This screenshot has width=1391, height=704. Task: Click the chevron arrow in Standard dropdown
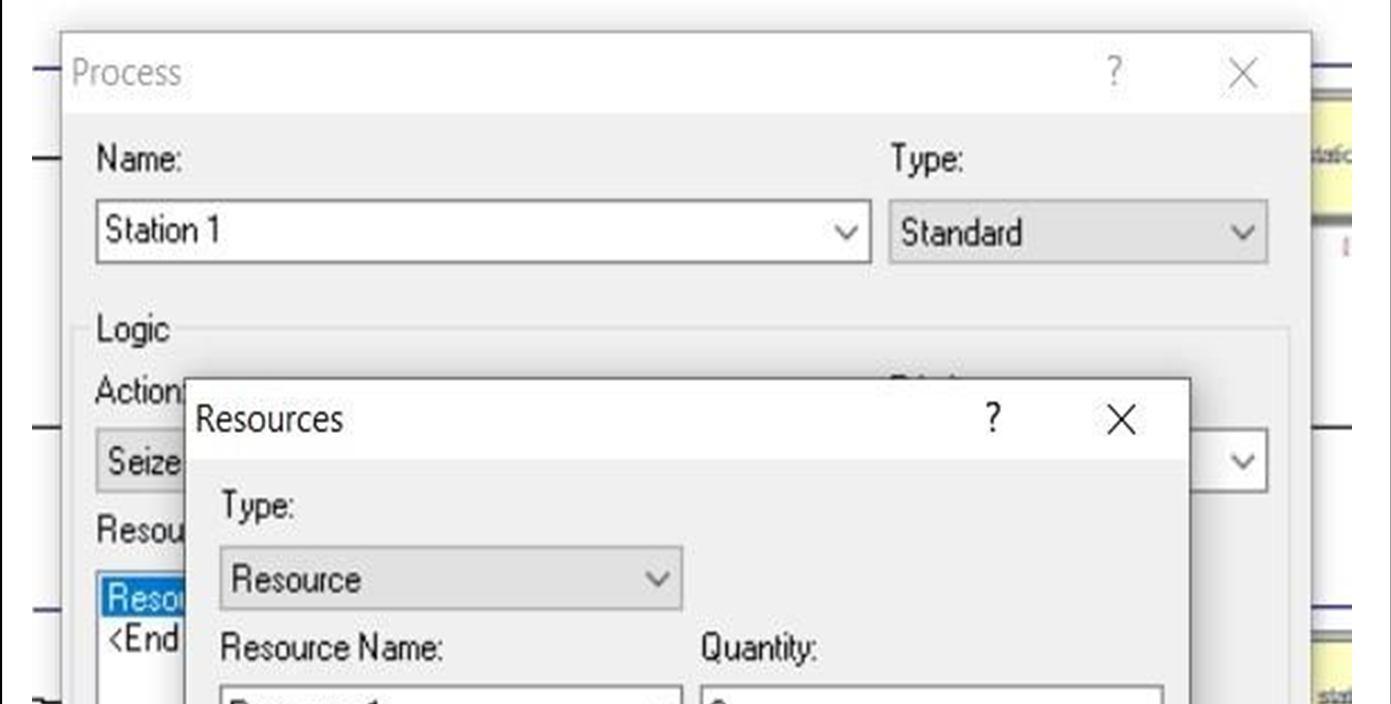1243,233
